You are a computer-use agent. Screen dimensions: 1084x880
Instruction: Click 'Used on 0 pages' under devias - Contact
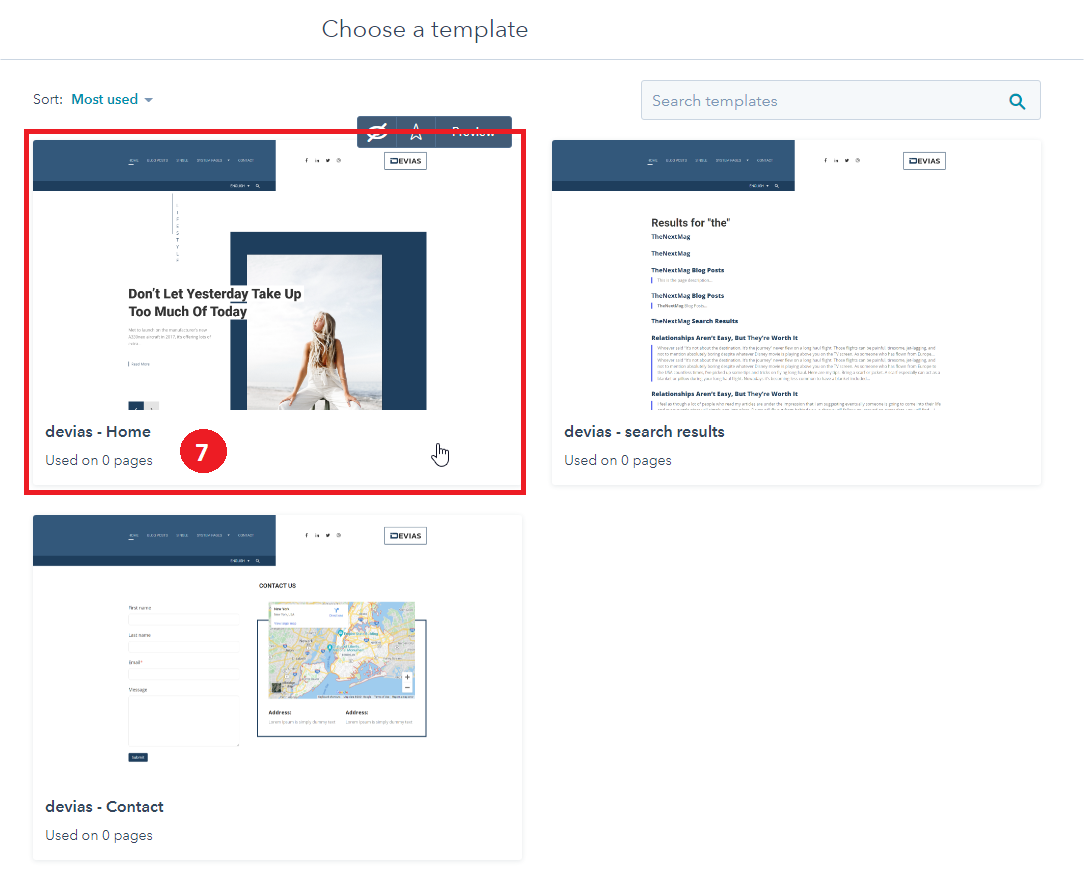tap(99, 835)
